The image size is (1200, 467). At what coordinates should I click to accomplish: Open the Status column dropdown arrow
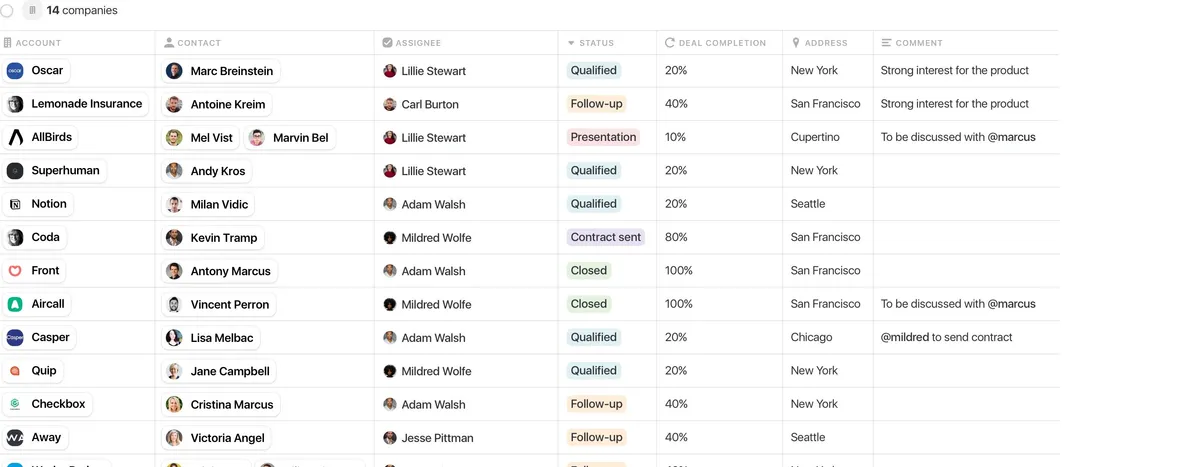[571, 43]
